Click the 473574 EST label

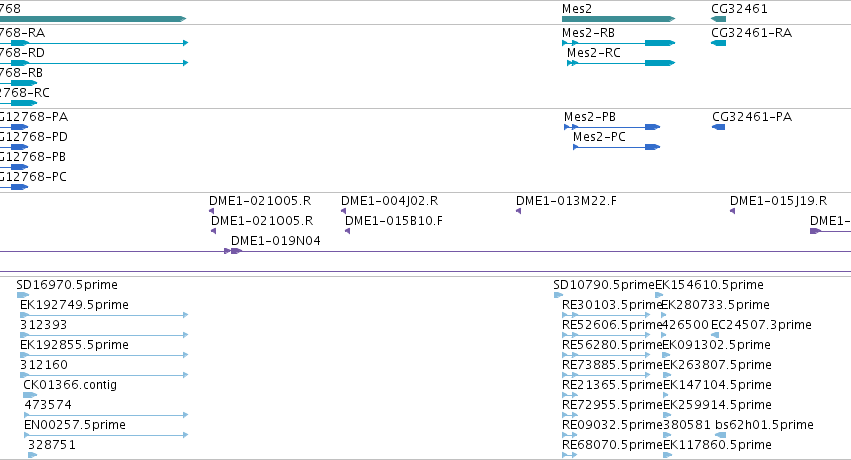48,405
